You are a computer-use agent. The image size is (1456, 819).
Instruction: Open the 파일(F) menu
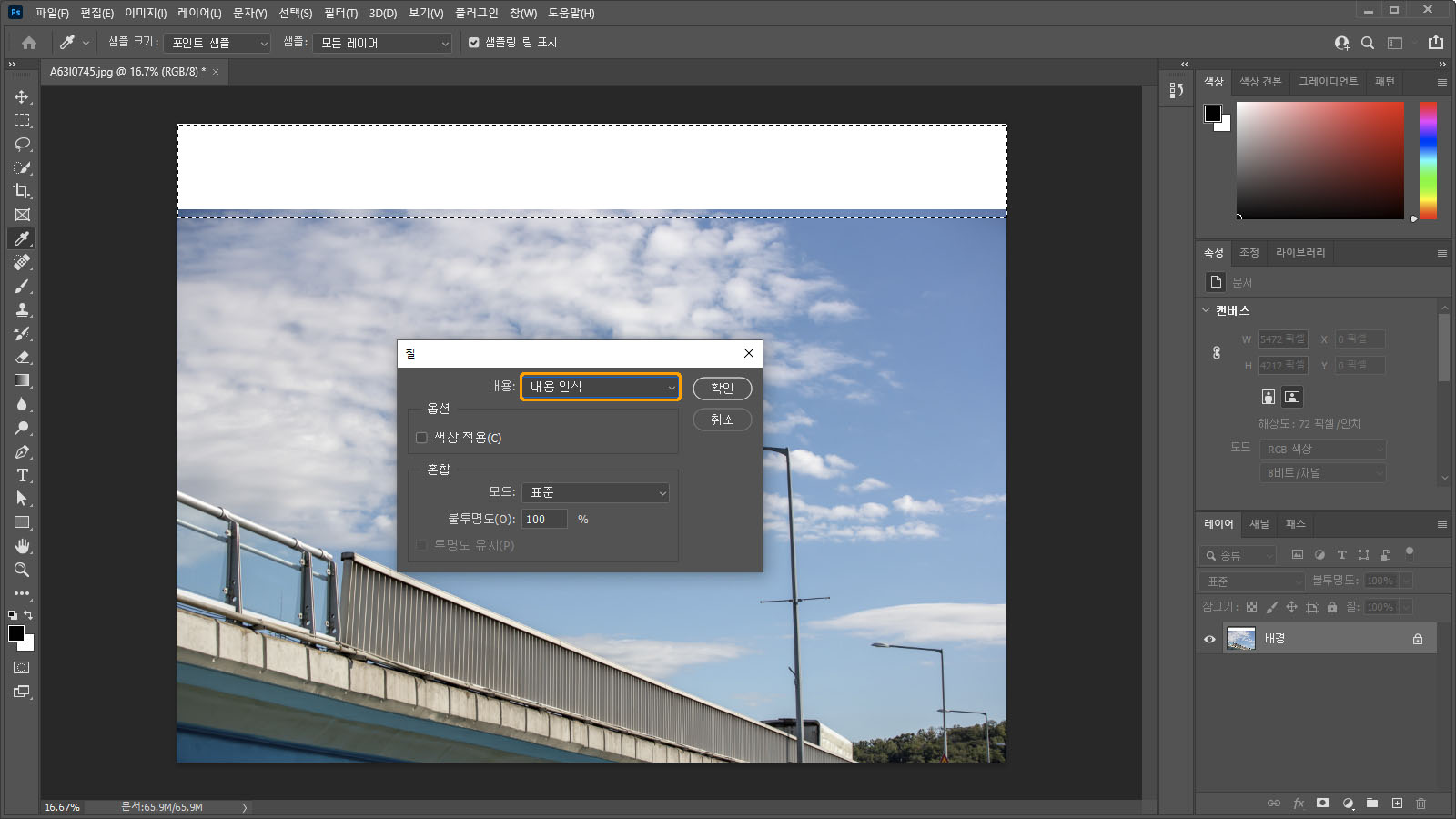pyautogui.click(x=52, y=13)
